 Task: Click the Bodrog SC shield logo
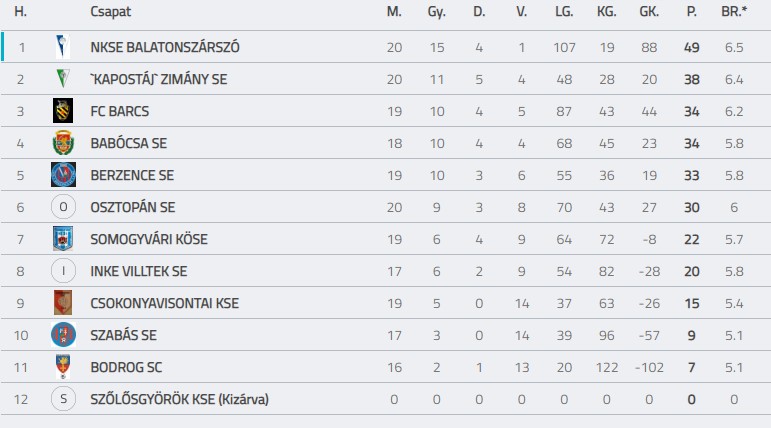tap(63, 367)
